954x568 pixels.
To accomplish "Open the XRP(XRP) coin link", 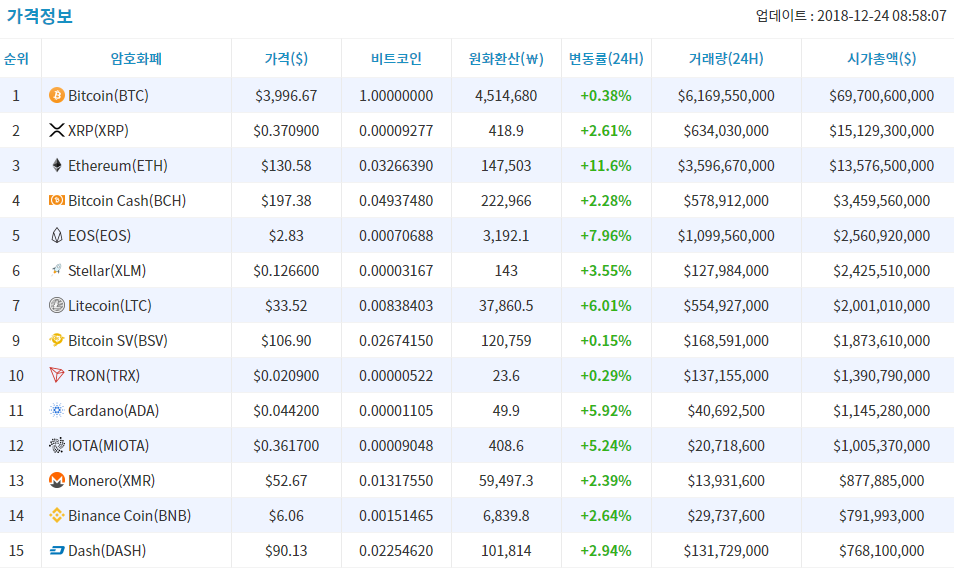I will pyautogui.click(x=98, y=130).
